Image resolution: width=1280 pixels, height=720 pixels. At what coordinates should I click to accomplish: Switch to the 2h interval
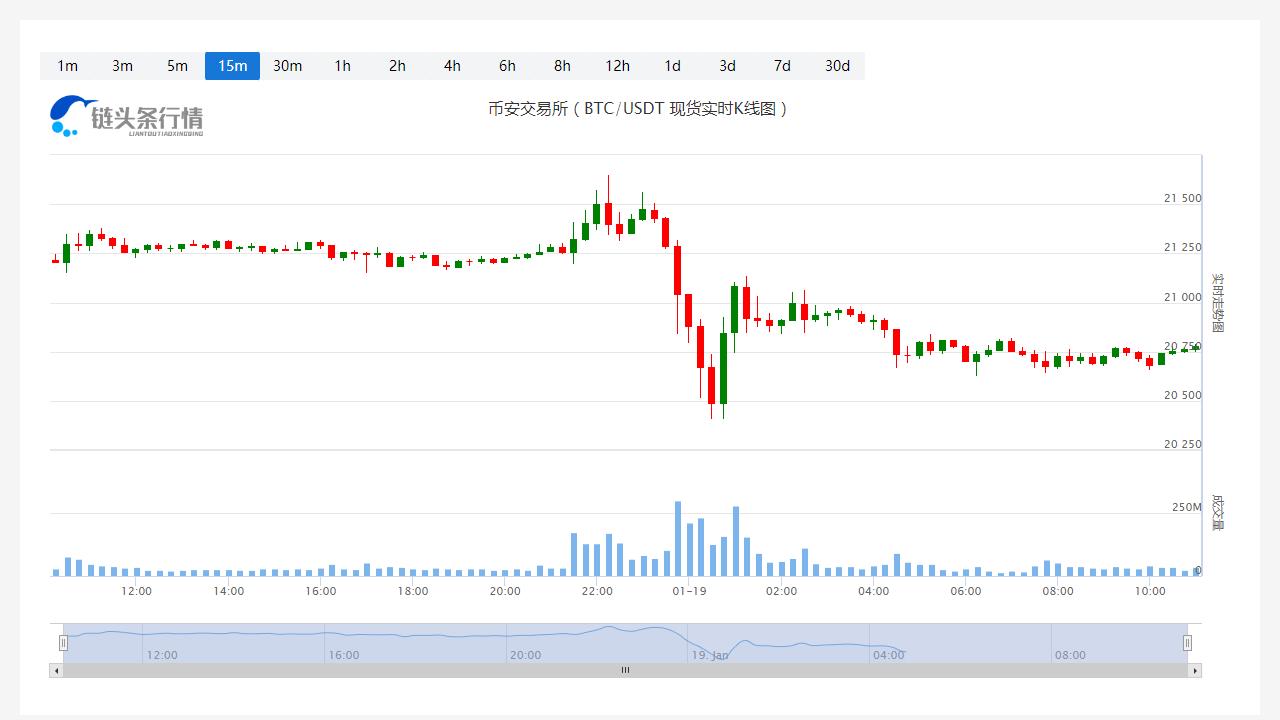click(397, 66)
